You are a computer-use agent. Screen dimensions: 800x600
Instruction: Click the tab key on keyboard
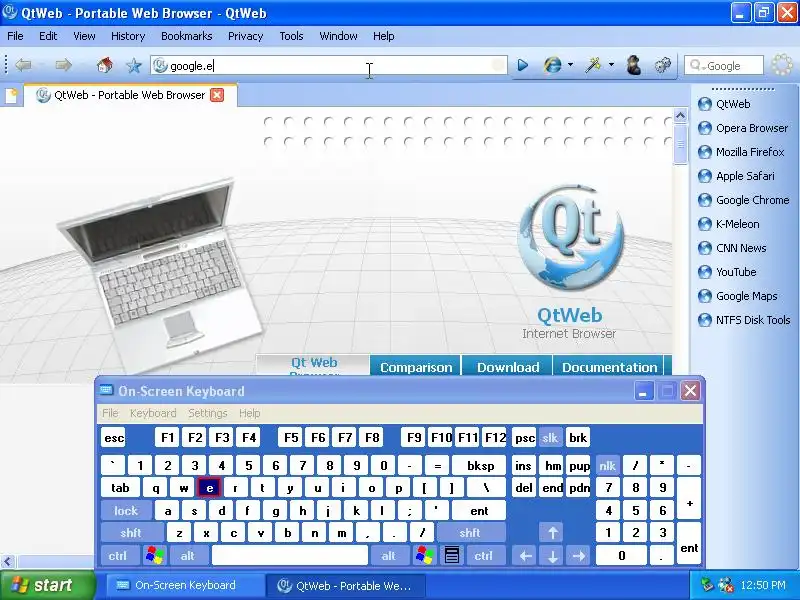click(120, 488)
